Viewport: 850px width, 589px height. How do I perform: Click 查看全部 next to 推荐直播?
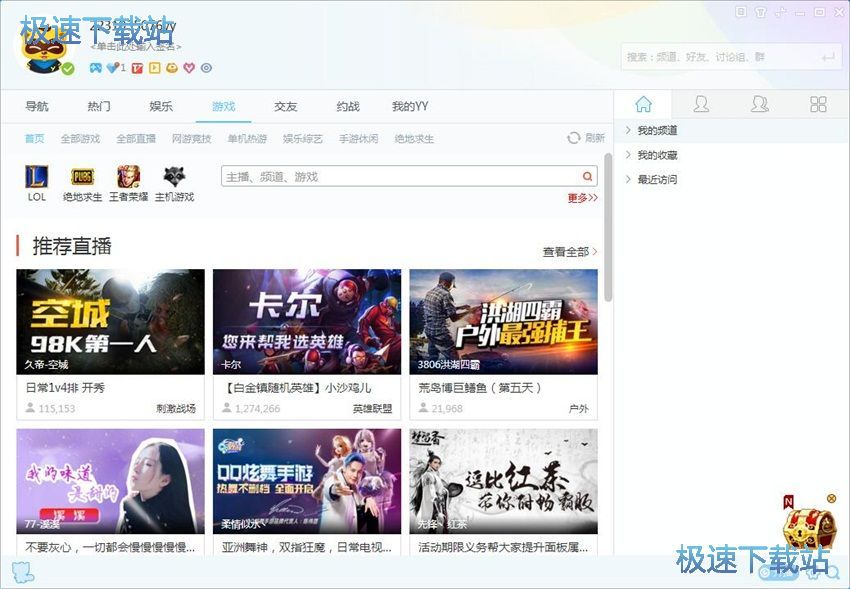click(570, 252)
